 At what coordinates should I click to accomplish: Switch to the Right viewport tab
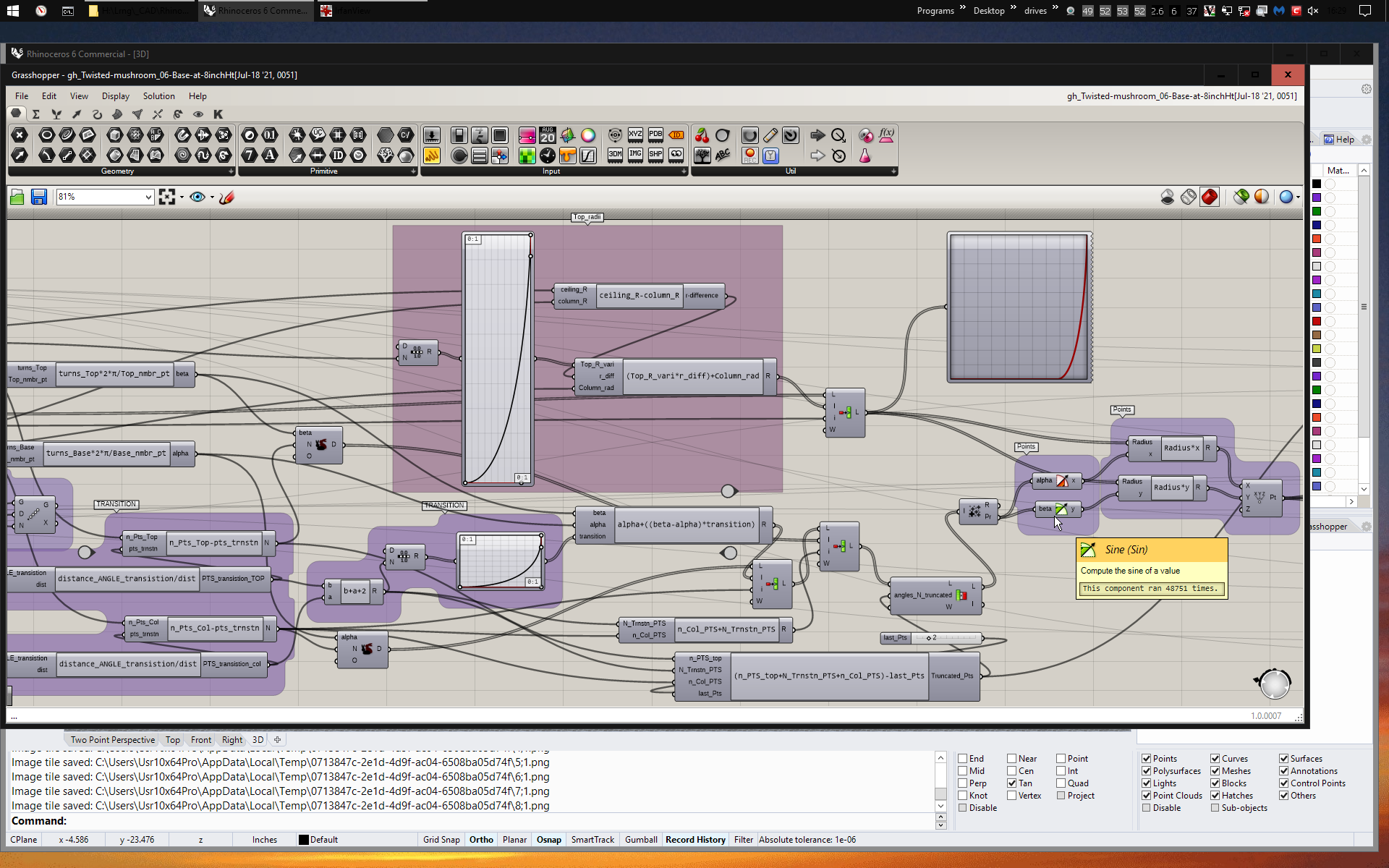point(232,740)
